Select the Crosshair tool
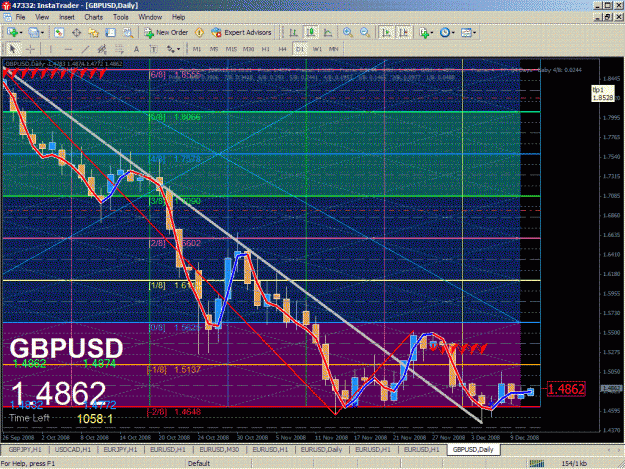The image size is (625, 469). [x=30, y=49]
